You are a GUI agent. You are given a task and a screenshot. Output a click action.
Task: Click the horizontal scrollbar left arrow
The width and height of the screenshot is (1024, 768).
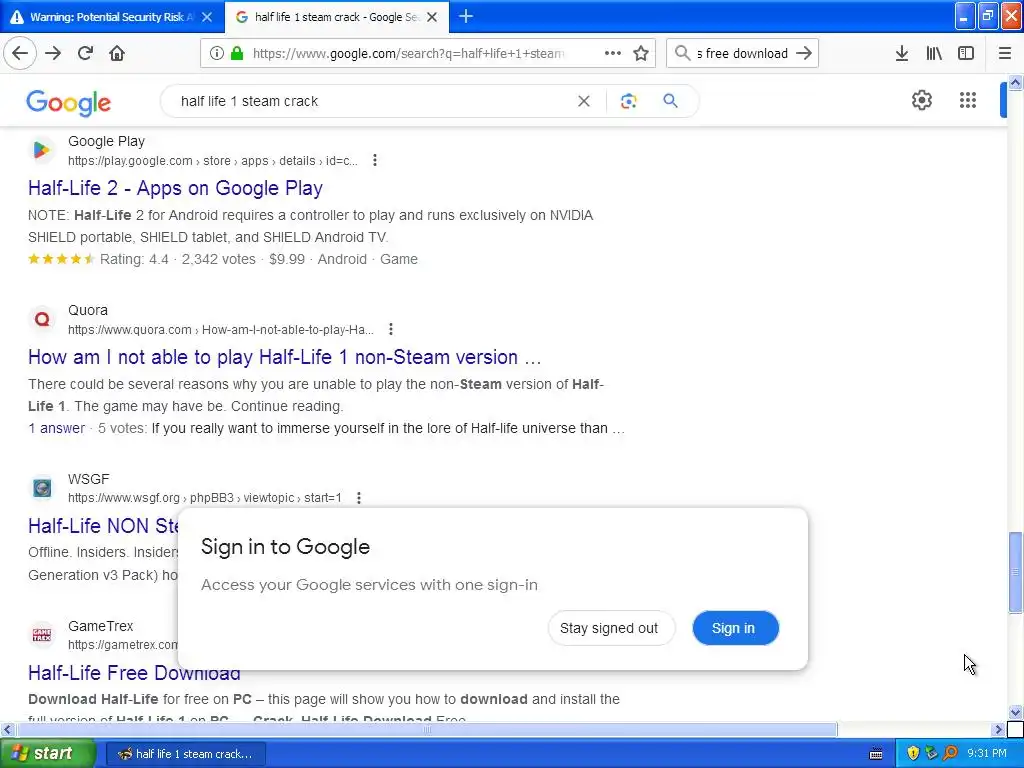pos(7,729)
